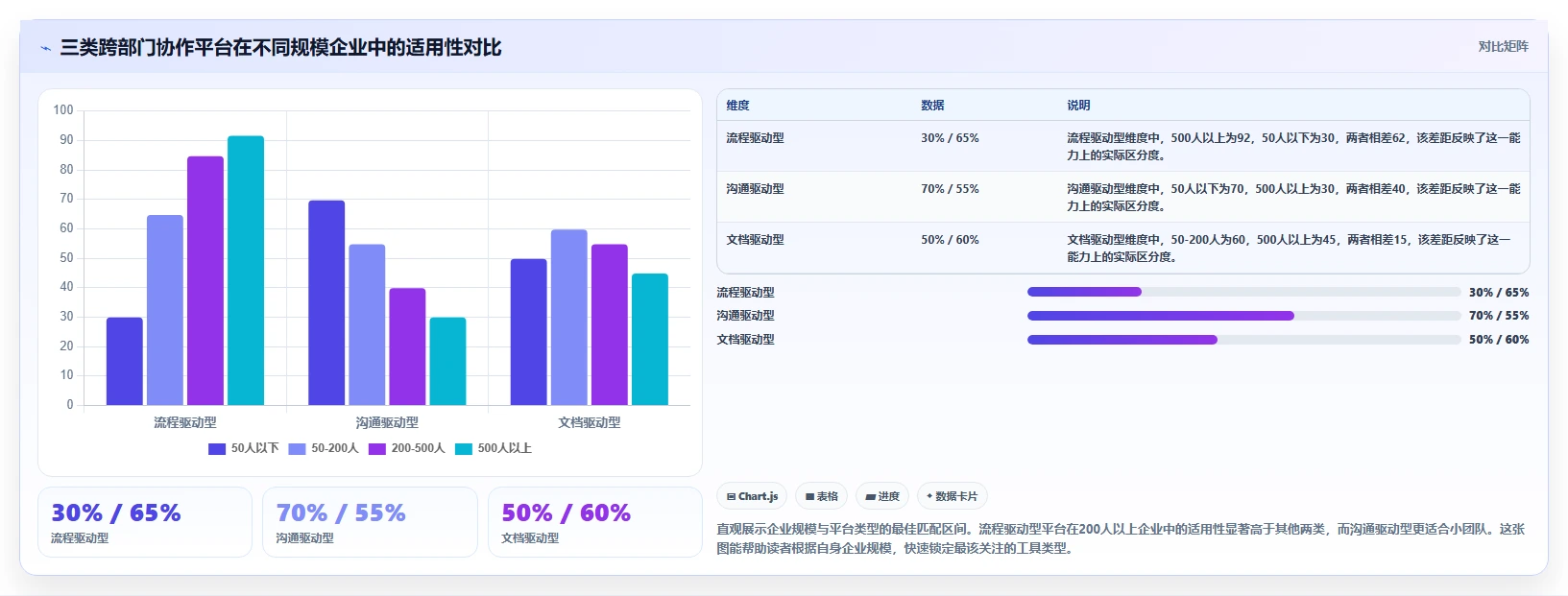This screenshot has height=596, width=1568.
Task: Click the 维度 table column header
Action: [737, 106]
